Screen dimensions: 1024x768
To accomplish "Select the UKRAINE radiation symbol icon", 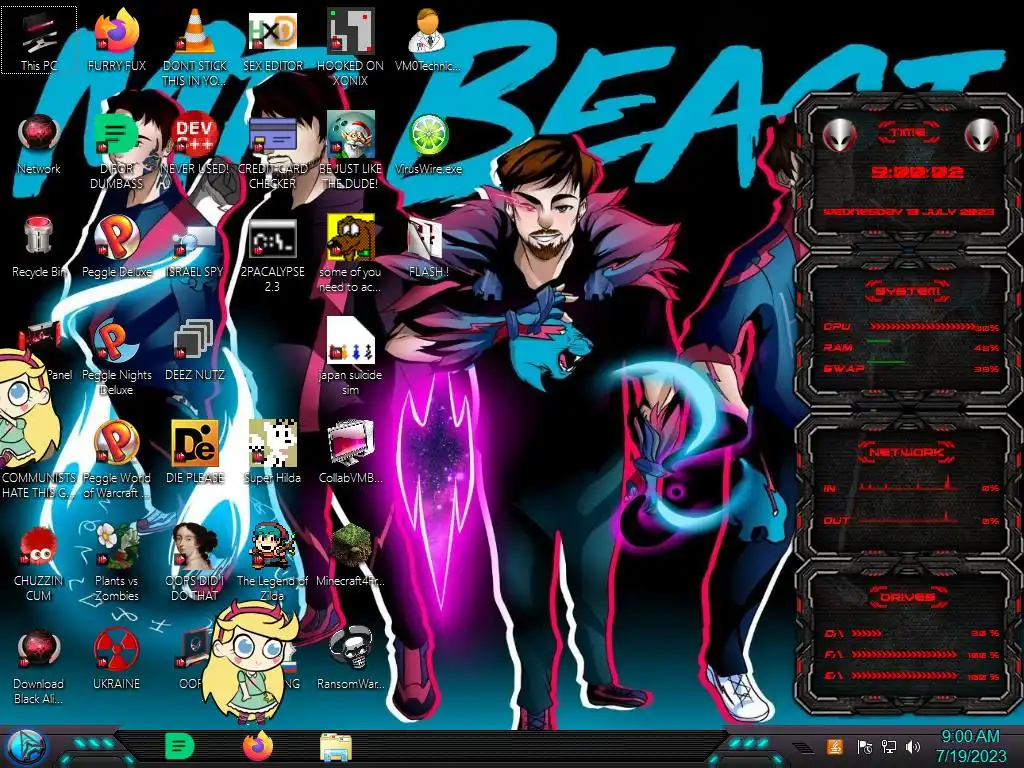I will (117, 660).
